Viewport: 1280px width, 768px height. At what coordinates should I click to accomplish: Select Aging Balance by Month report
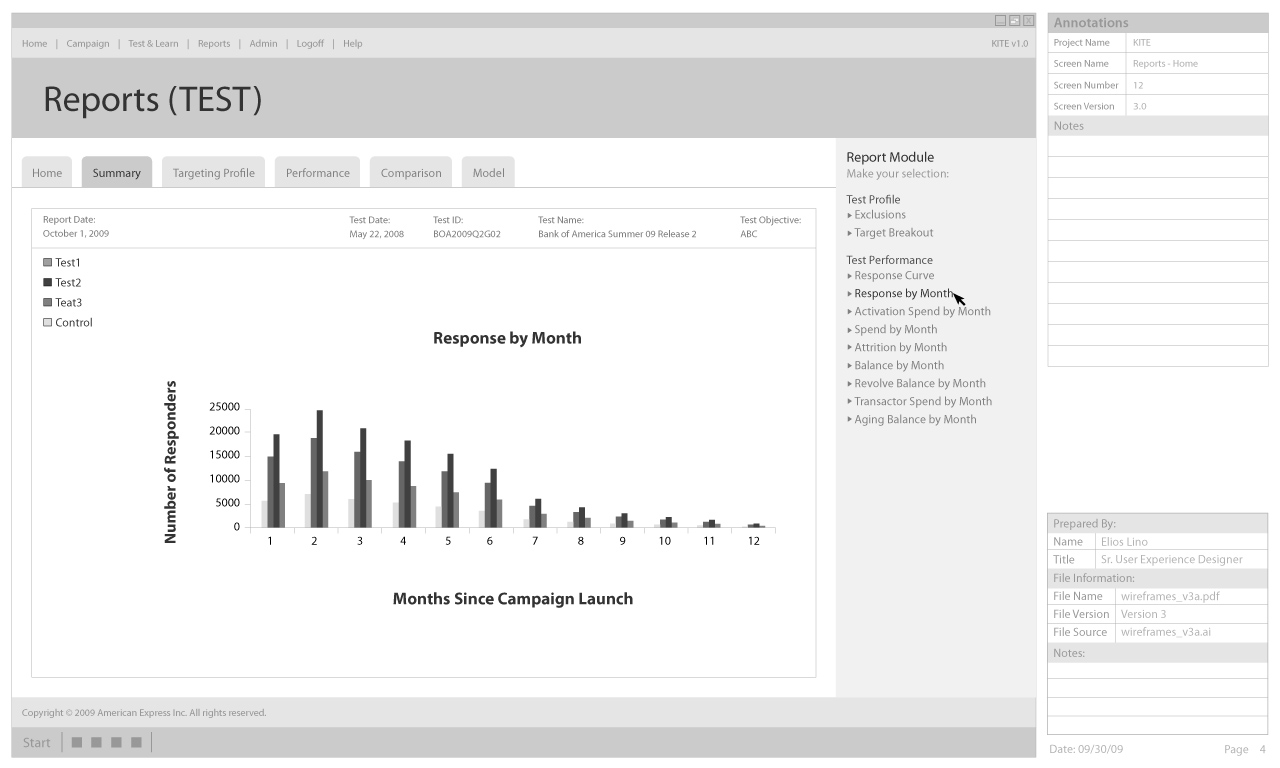pos(915,420)
